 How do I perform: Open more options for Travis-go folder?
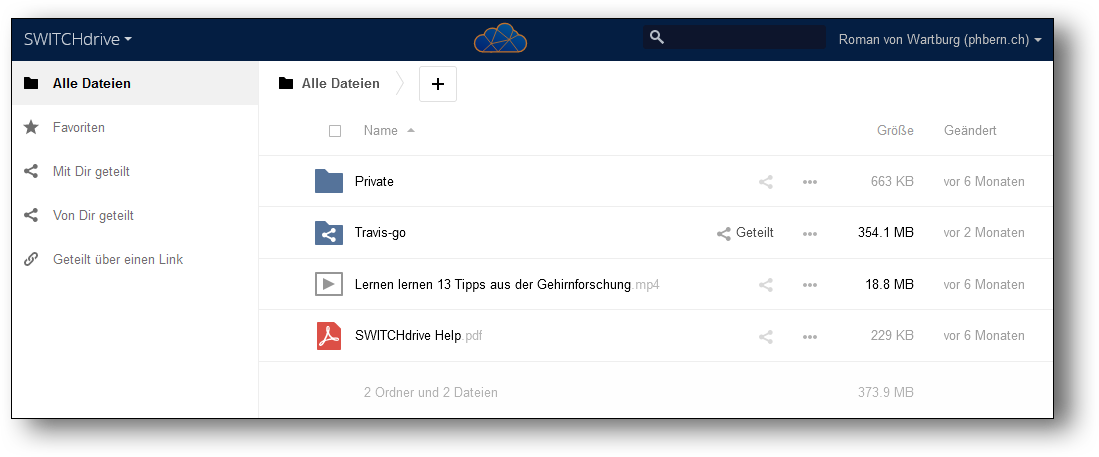tap(810, 233)
